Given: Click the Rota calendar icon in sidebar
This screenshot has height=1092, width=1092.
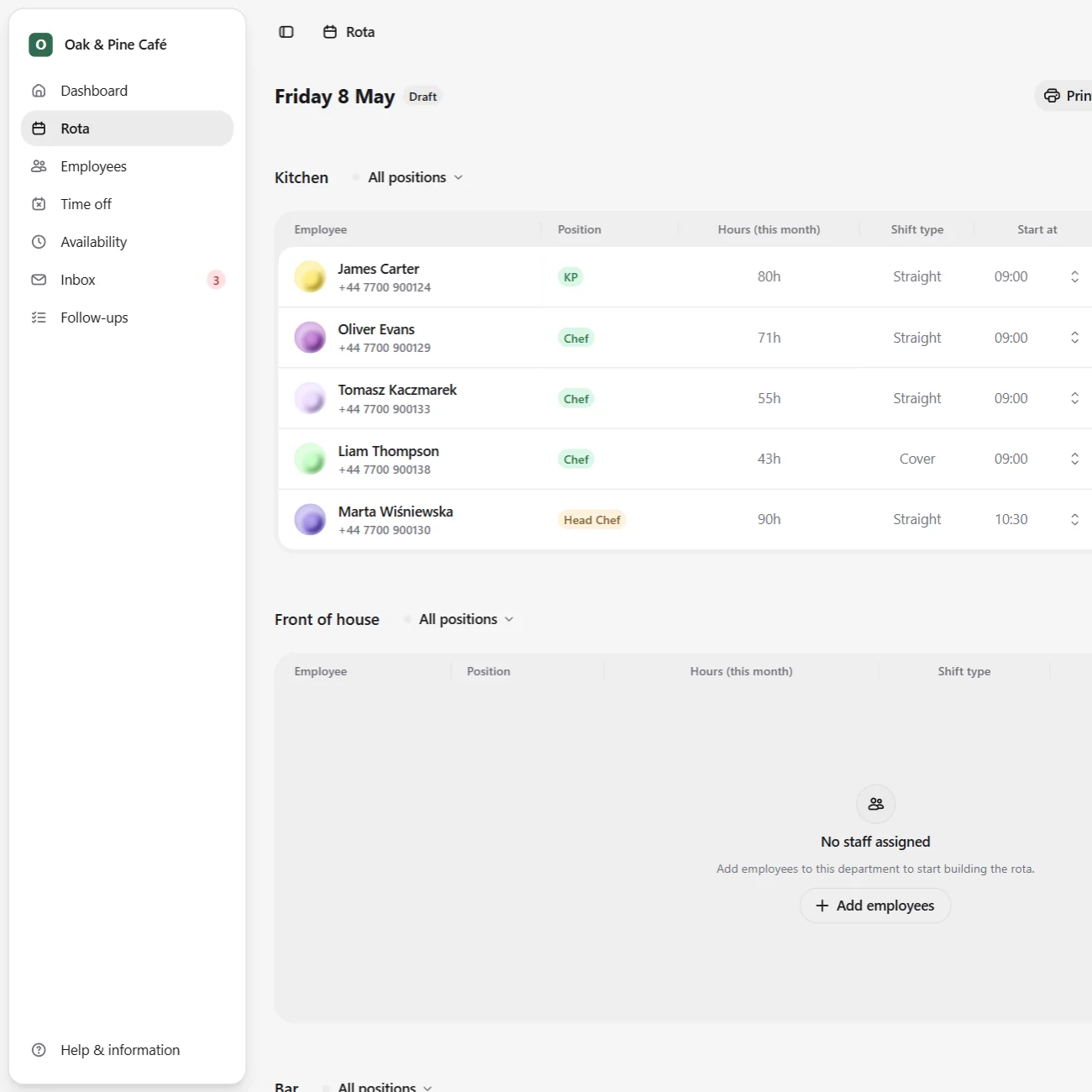Looking at the screenshot, I should click(39, 129).
